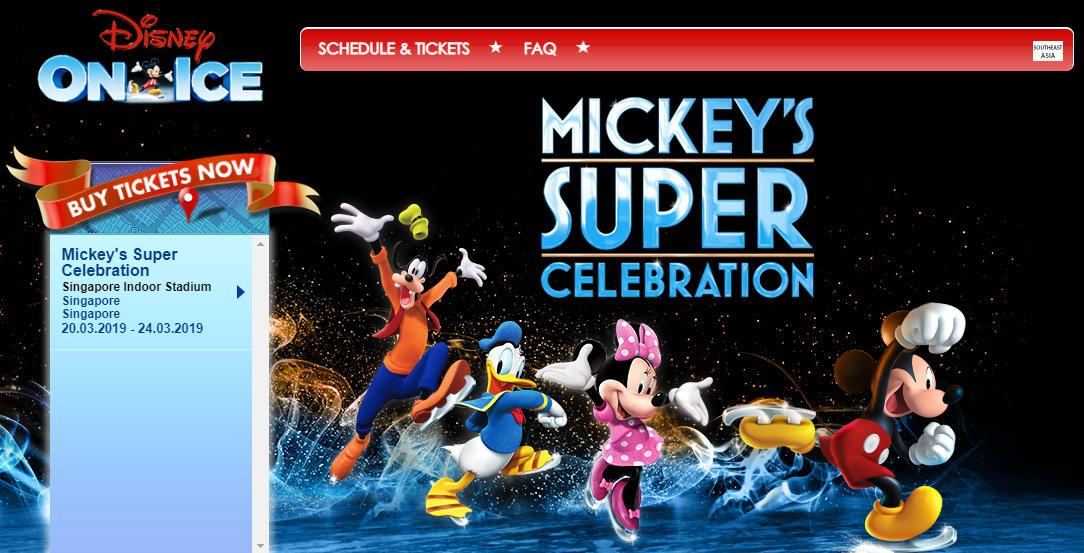Click the Singapore Indoor Stadium venue text
This screenshot has height=553, width=1084.
click(137, 286)
